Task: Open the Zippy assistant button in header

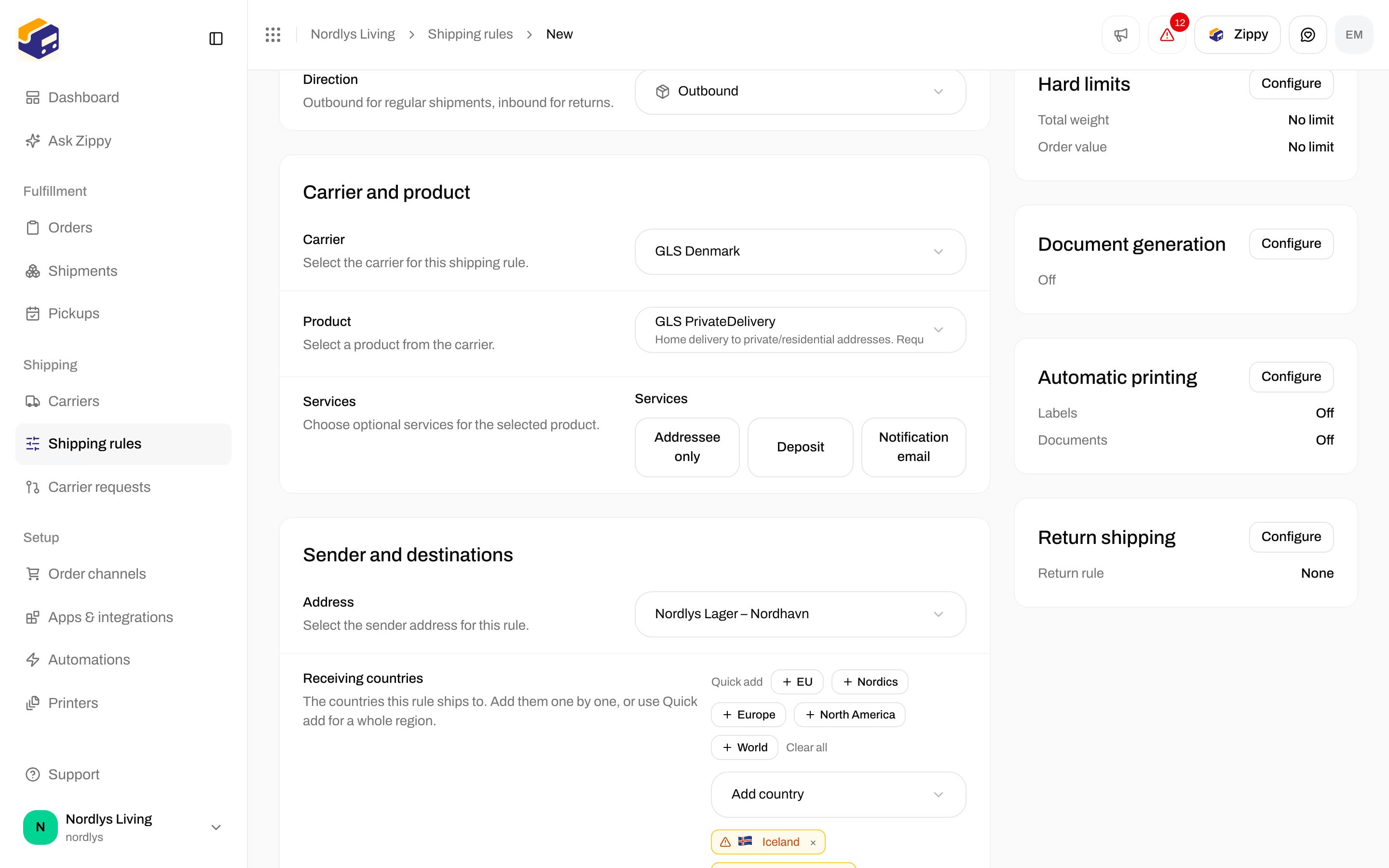Action: (1238, 34)
